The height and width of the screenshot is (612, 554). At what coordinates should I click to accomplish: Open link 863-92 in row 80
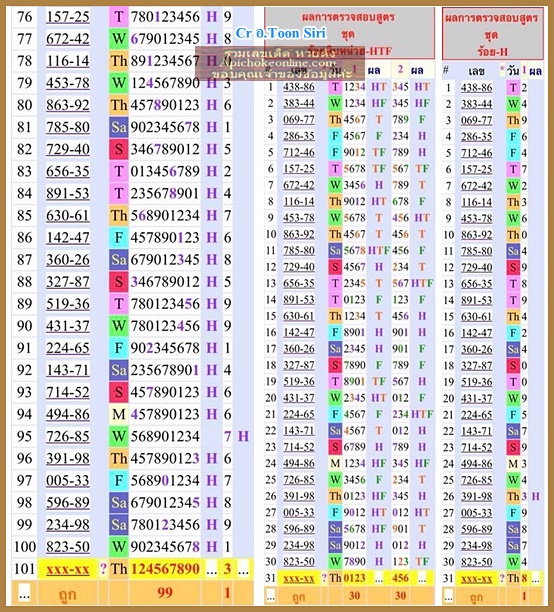coord(68,105)
